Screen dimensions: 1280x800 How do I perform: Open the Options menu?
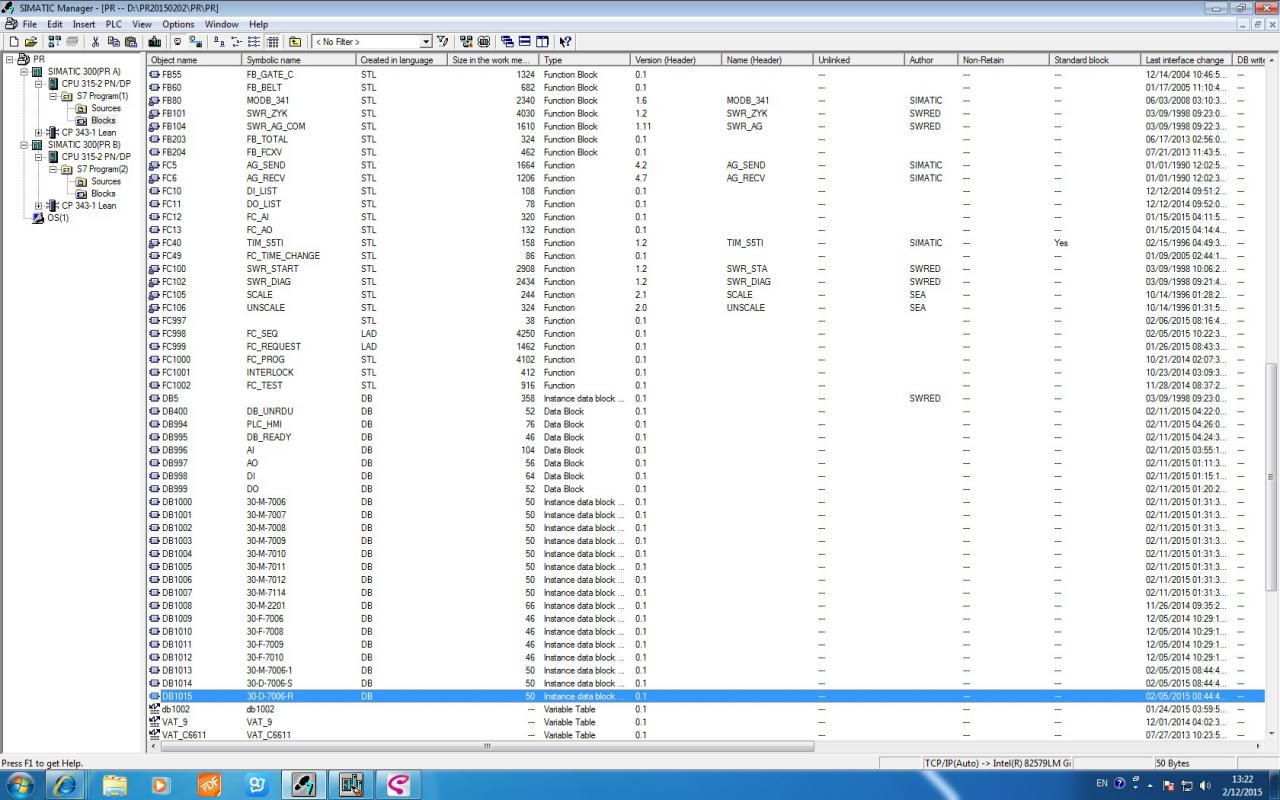click(x=178, y=24)
